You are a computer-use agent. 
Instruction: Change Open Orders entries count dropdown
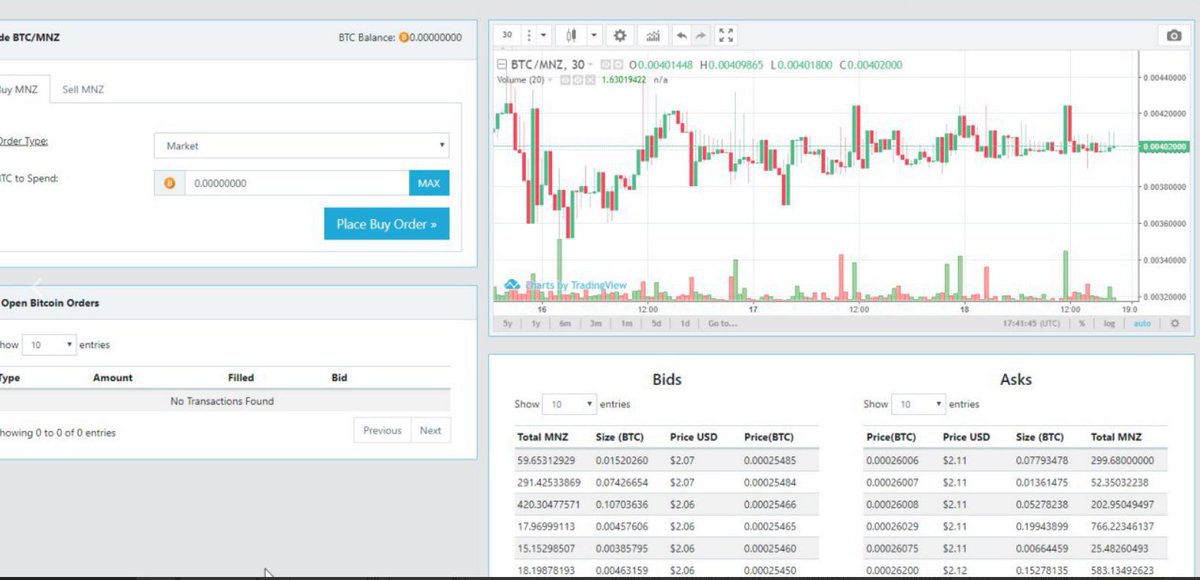click(49, 345)
